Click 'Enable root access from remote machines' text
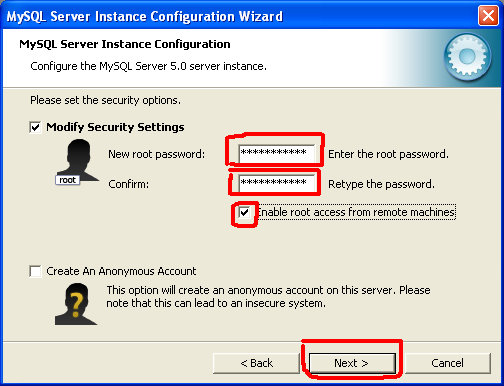 [356, 212]
